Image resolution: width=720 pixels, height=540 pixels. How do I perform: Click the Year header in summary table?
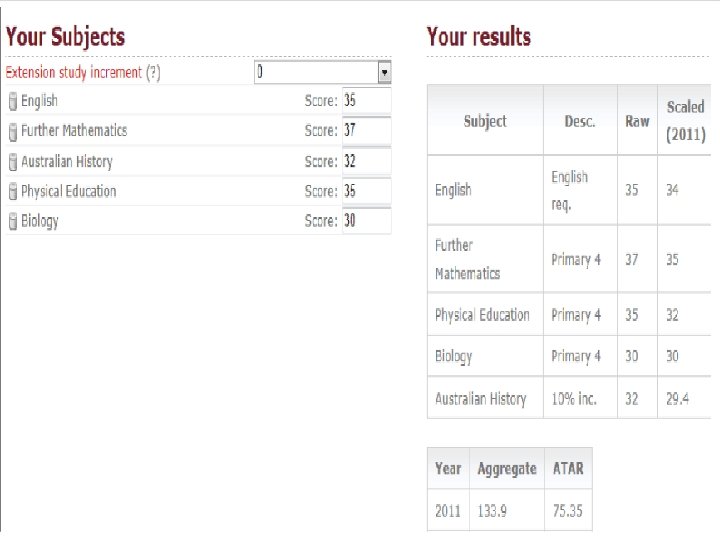pos(448,468)
